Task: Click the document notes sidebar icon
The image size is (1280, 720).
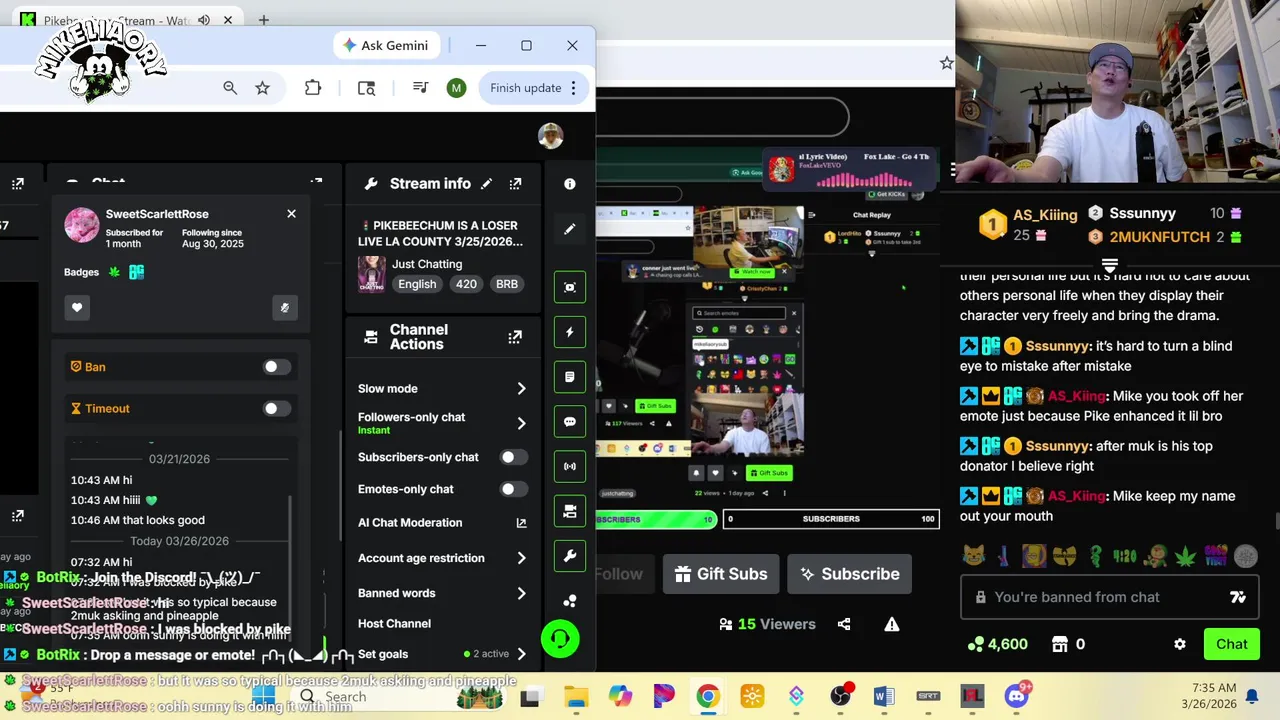Action: (569, 377)
